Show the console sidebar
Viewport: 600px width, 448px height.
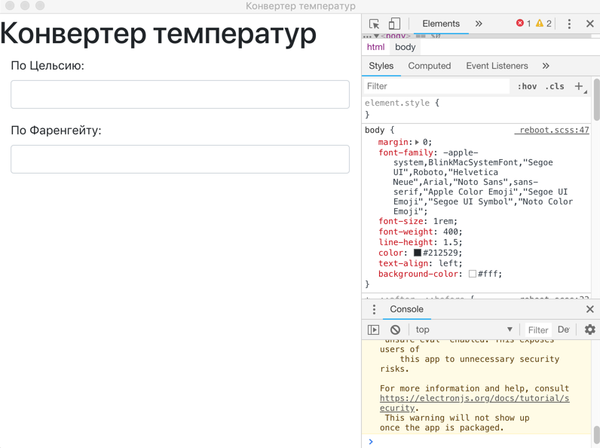click(374, 329)
